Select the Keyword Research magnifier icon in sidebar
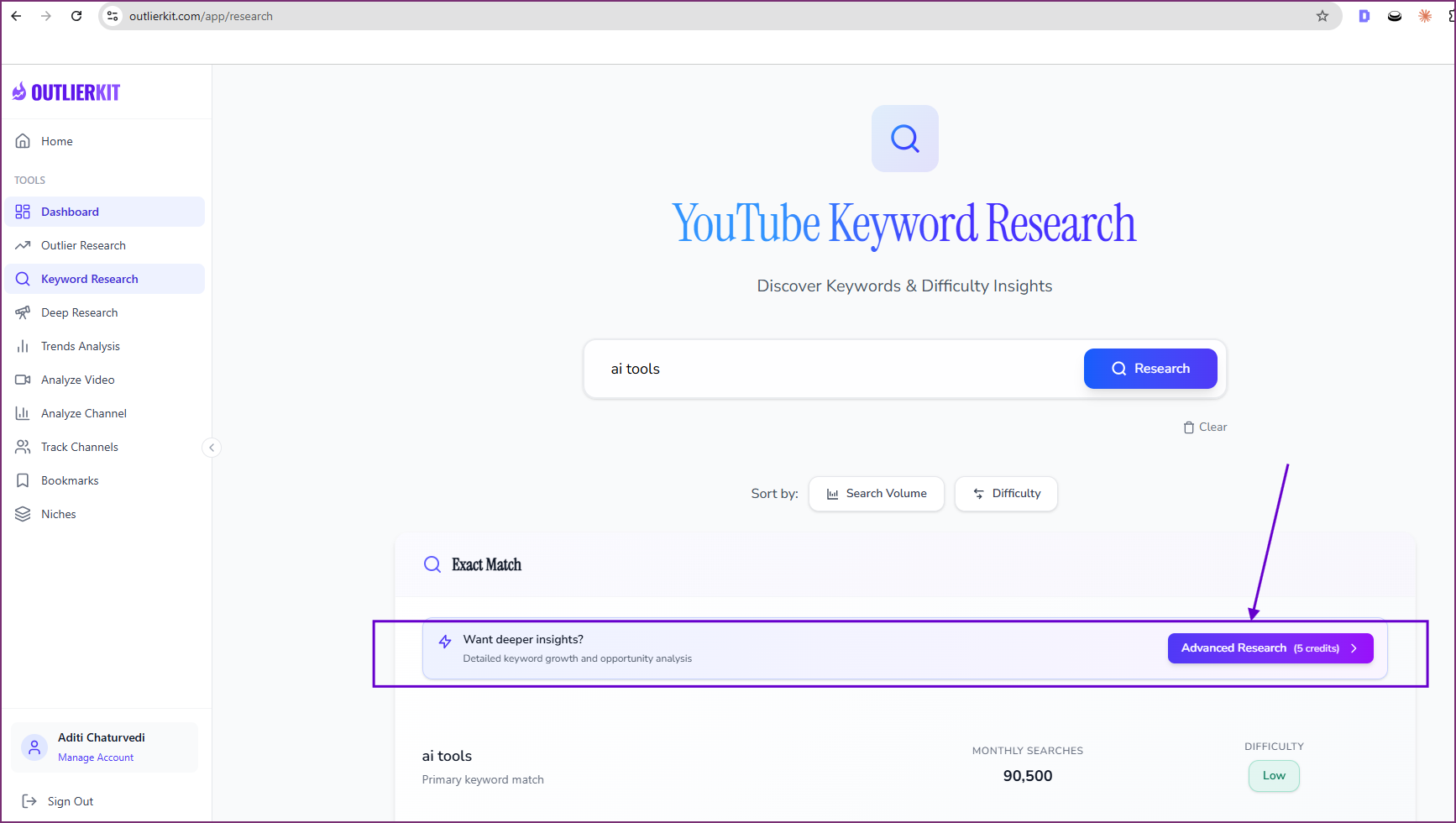Screen dimensions: 1456x823 click(23, 278)
